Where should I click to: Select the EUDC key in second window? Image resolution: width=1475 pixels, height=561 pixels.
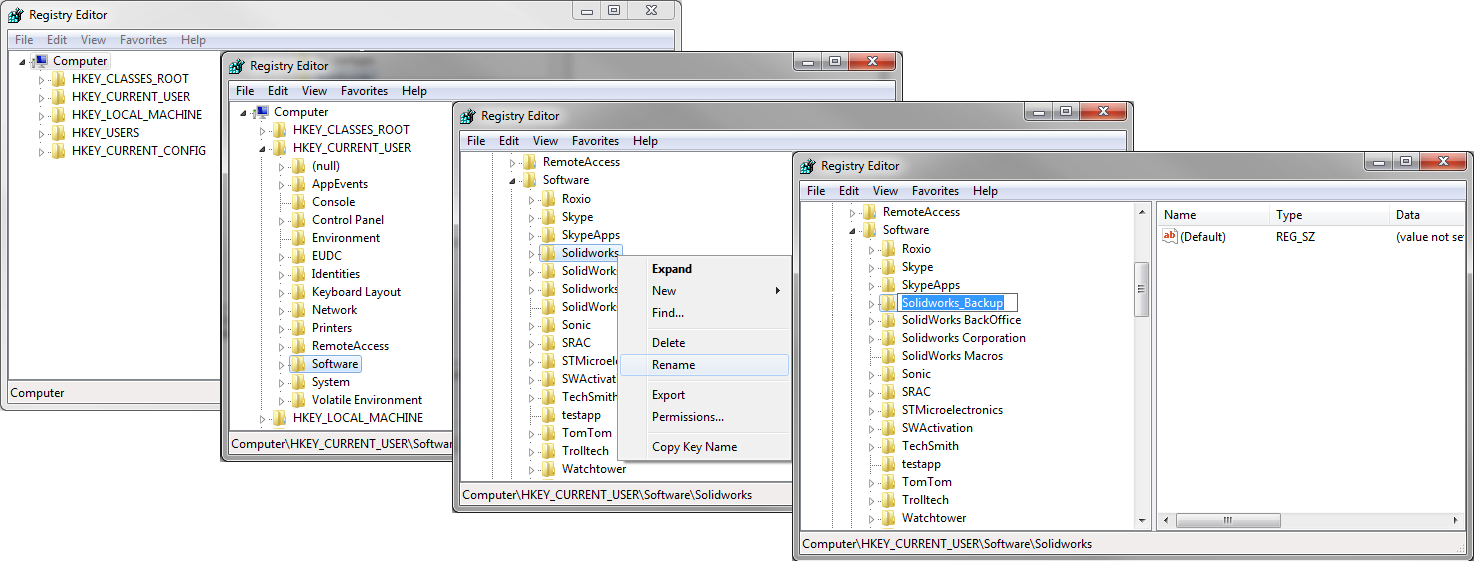[327, 256]
